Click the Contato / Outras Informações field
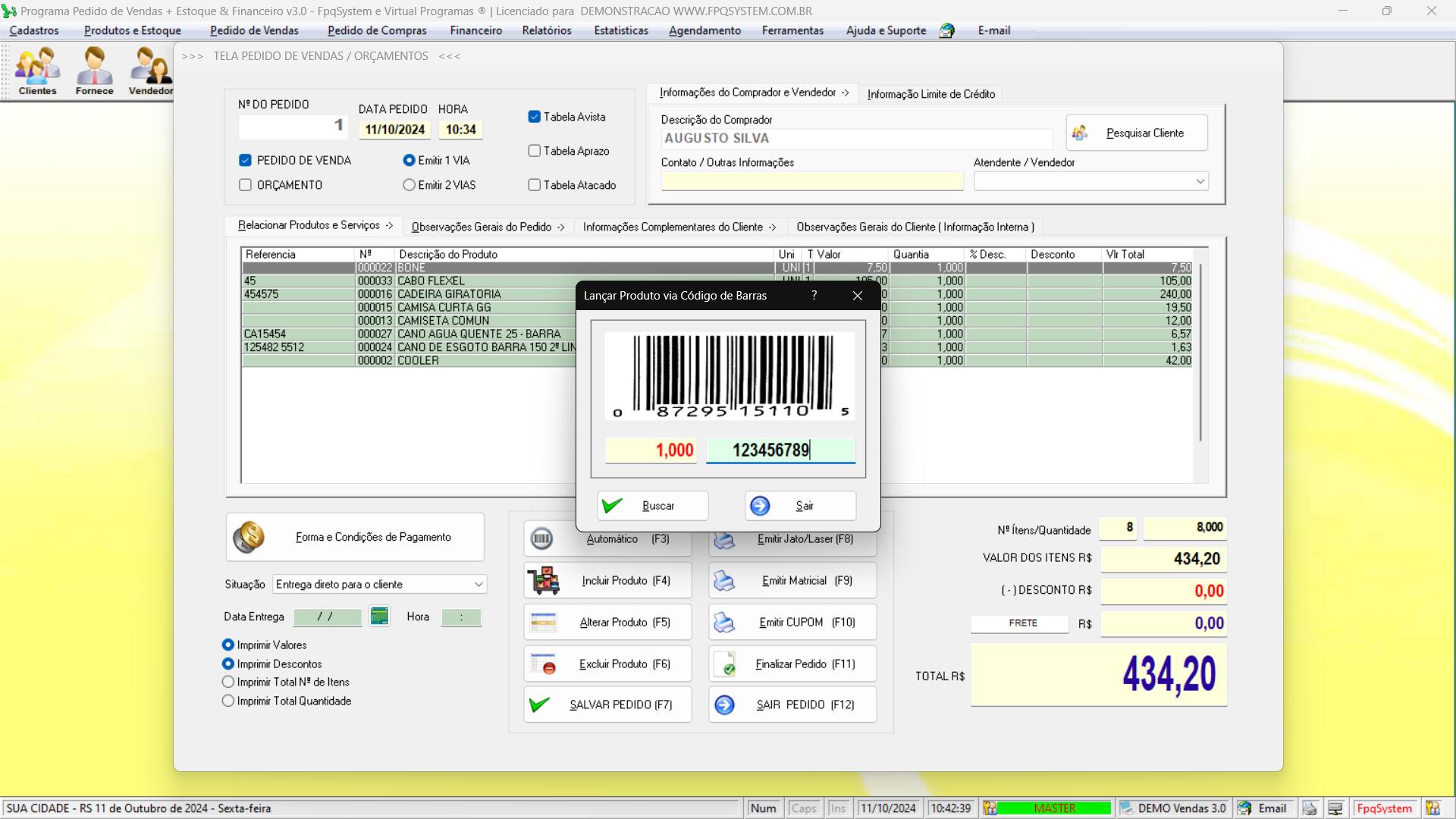Image resolution: width=1456 pixels, height=819 pixels. point(812,181)
